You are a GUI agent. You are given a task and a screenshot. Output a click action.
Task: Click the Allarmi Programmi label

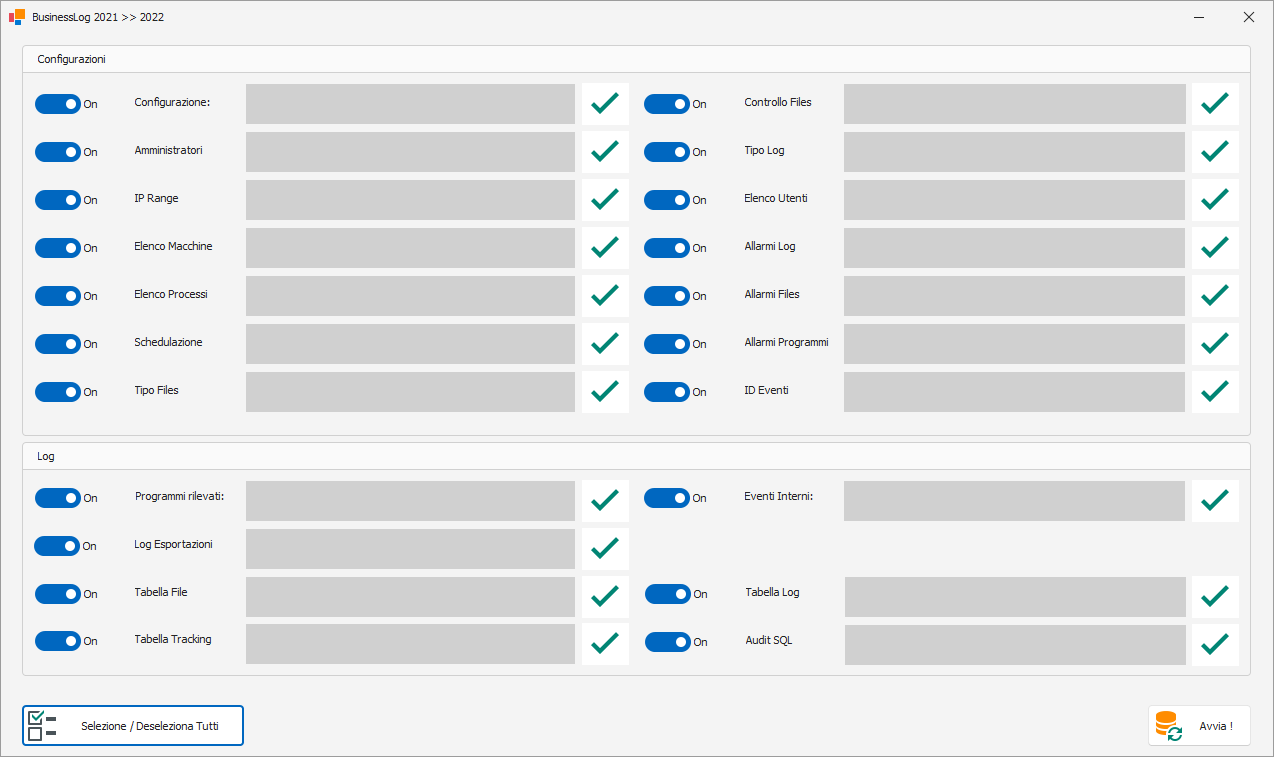click(x=787, y=342)
